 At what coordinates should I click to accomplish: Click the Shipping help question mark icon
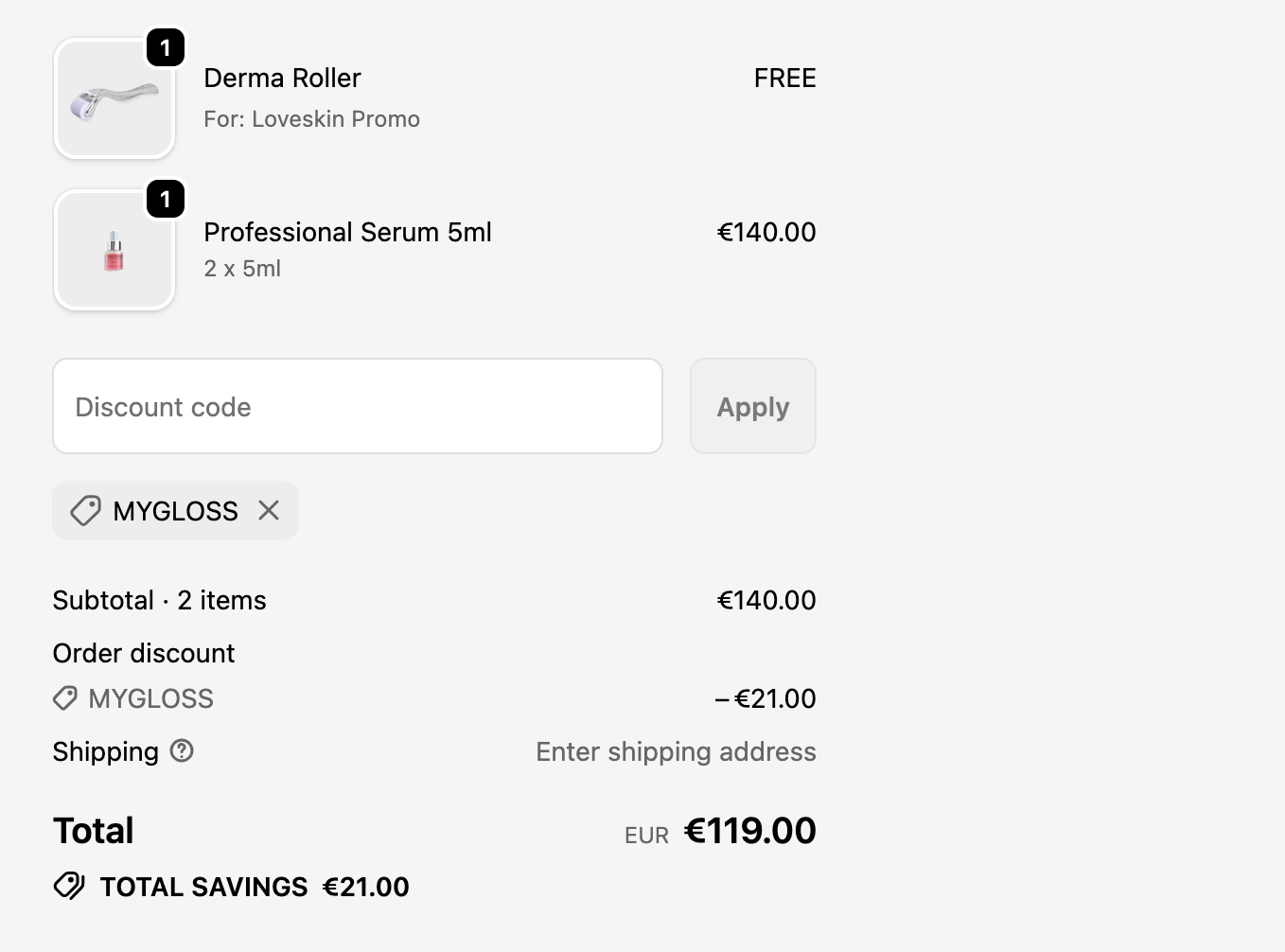[x=182, y=751]
